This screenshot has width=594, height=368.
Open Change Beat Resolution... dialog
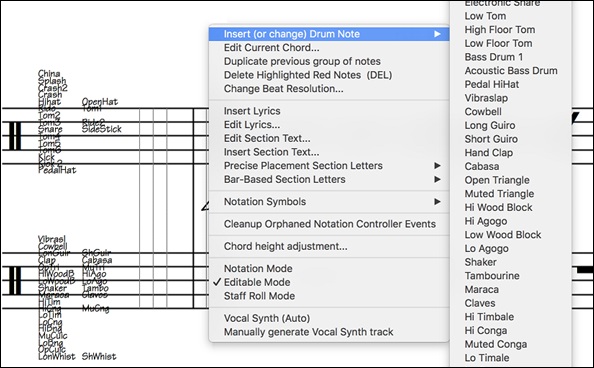pyautogui.click(x=329, y=89)
